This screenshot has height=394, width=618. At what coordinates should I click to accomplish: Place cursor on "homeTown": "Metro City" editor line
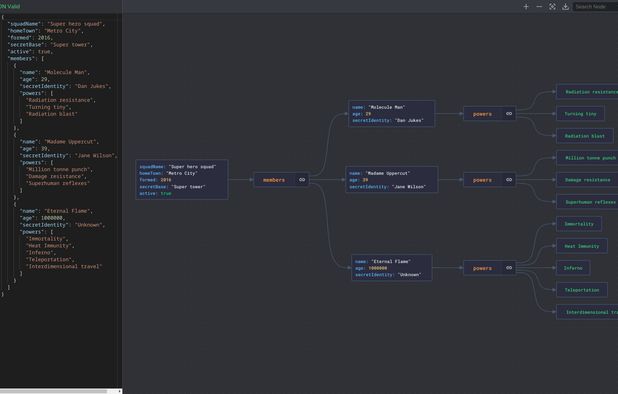tap(46, 31)
